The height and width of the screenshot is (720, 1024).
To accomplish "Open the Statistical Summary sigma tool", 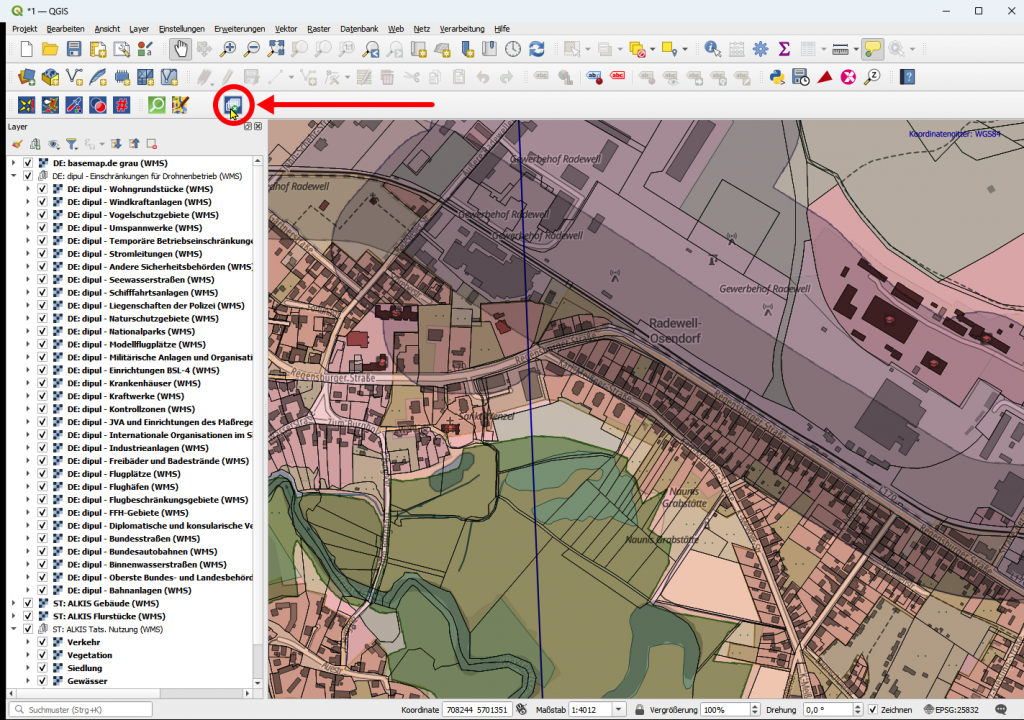I will coord(784,49).
